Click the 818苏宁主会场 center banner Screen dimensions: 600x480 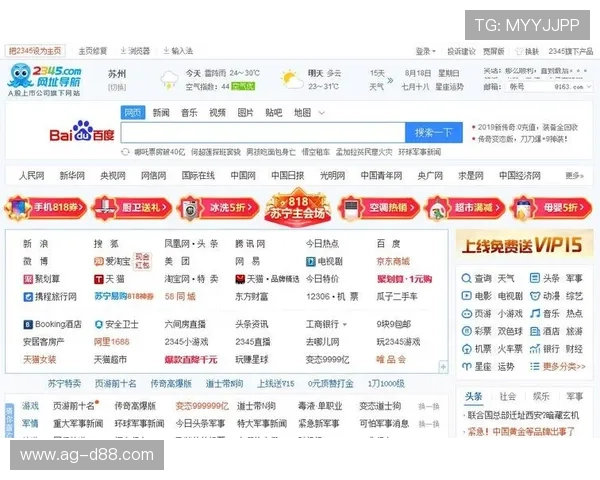click(298, 207)
